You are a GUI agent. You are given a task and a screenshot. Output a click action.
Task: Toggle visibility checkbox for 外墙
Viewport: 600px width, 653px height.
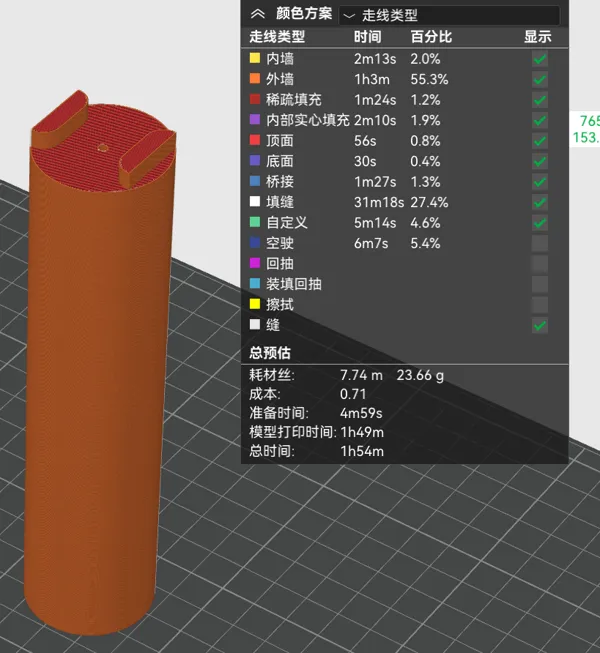pyautogui.click(x=540, y=79)
